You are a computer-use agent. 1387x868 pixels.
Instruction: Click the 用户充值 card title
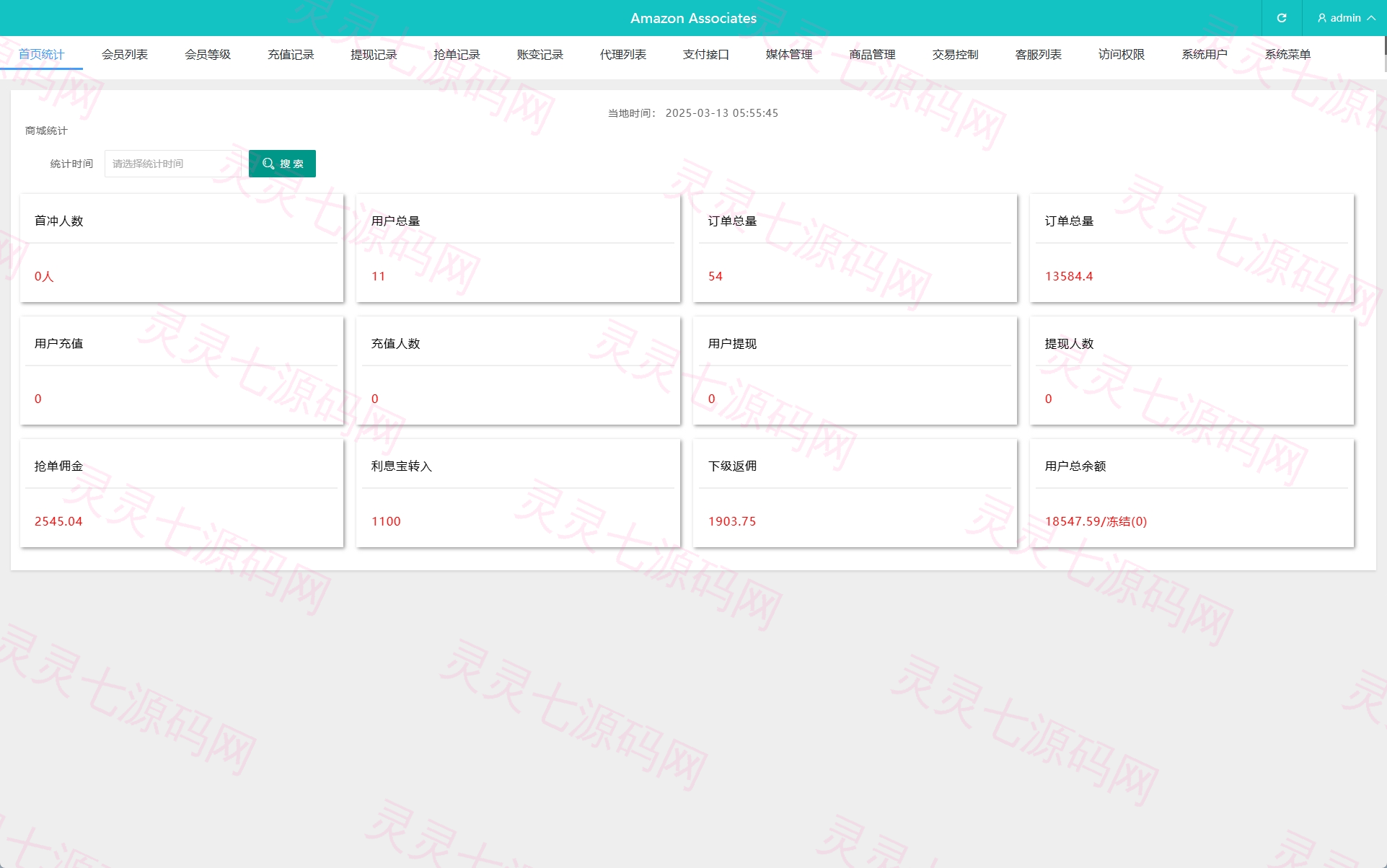click(58, 344)
